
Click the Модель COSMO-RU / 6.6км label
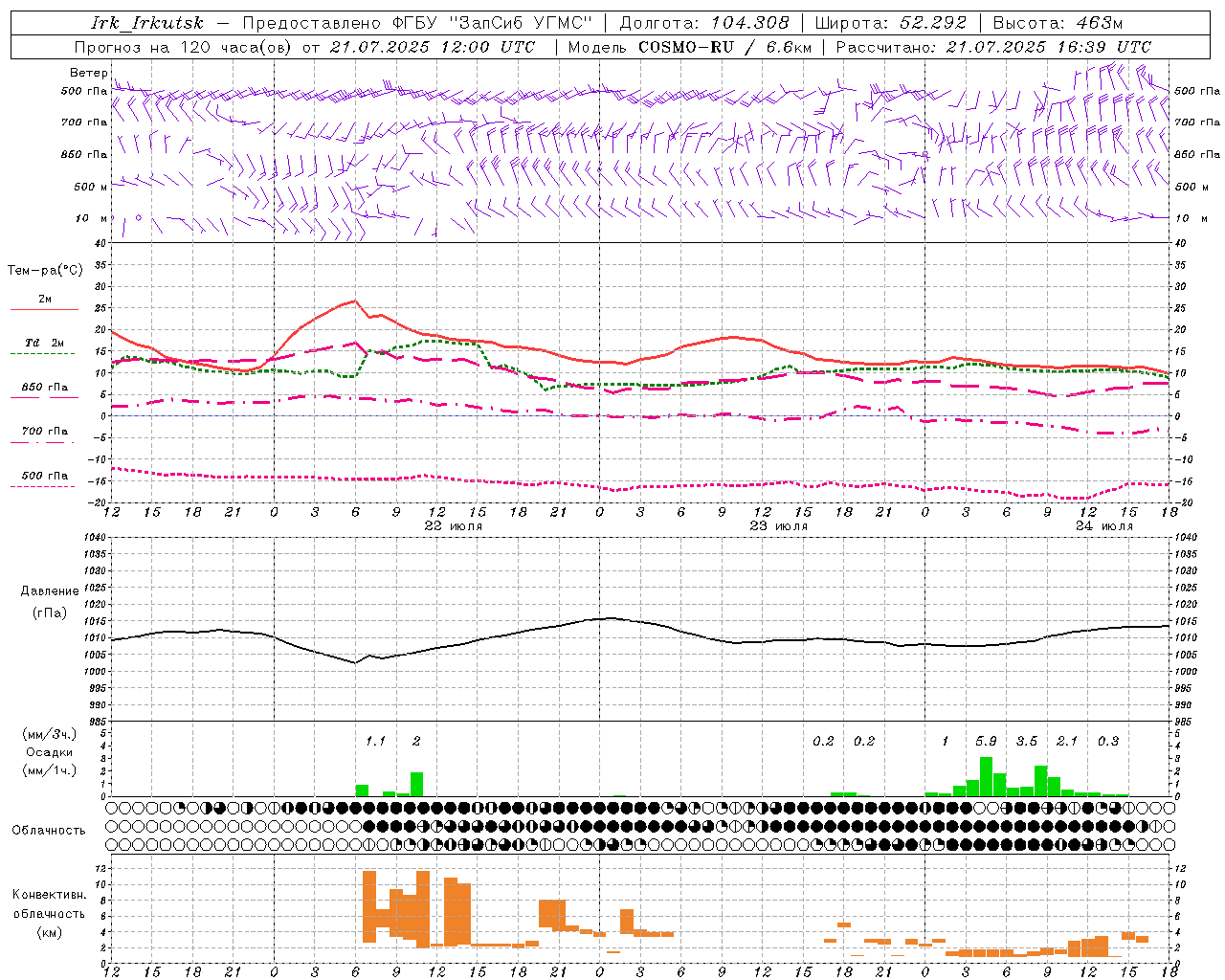(689, 47)
